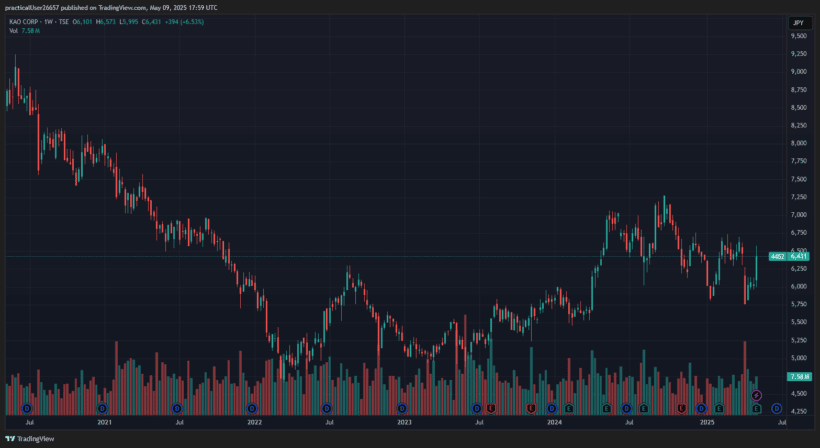Image resolution: width=820 pixels, height=448 pixels.
Task: Select the dividend marker above the 2021 label
Action: pos(102,408)
